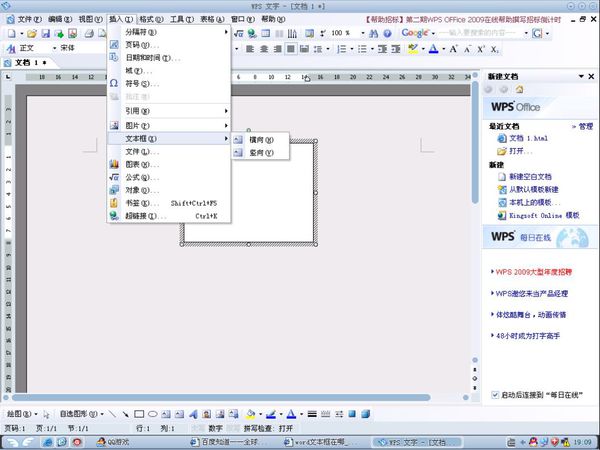Select rectangle shape tool in drawing toolbar
Image resolution: width=600 pixels, height=450 pixels.
[139, 413]
